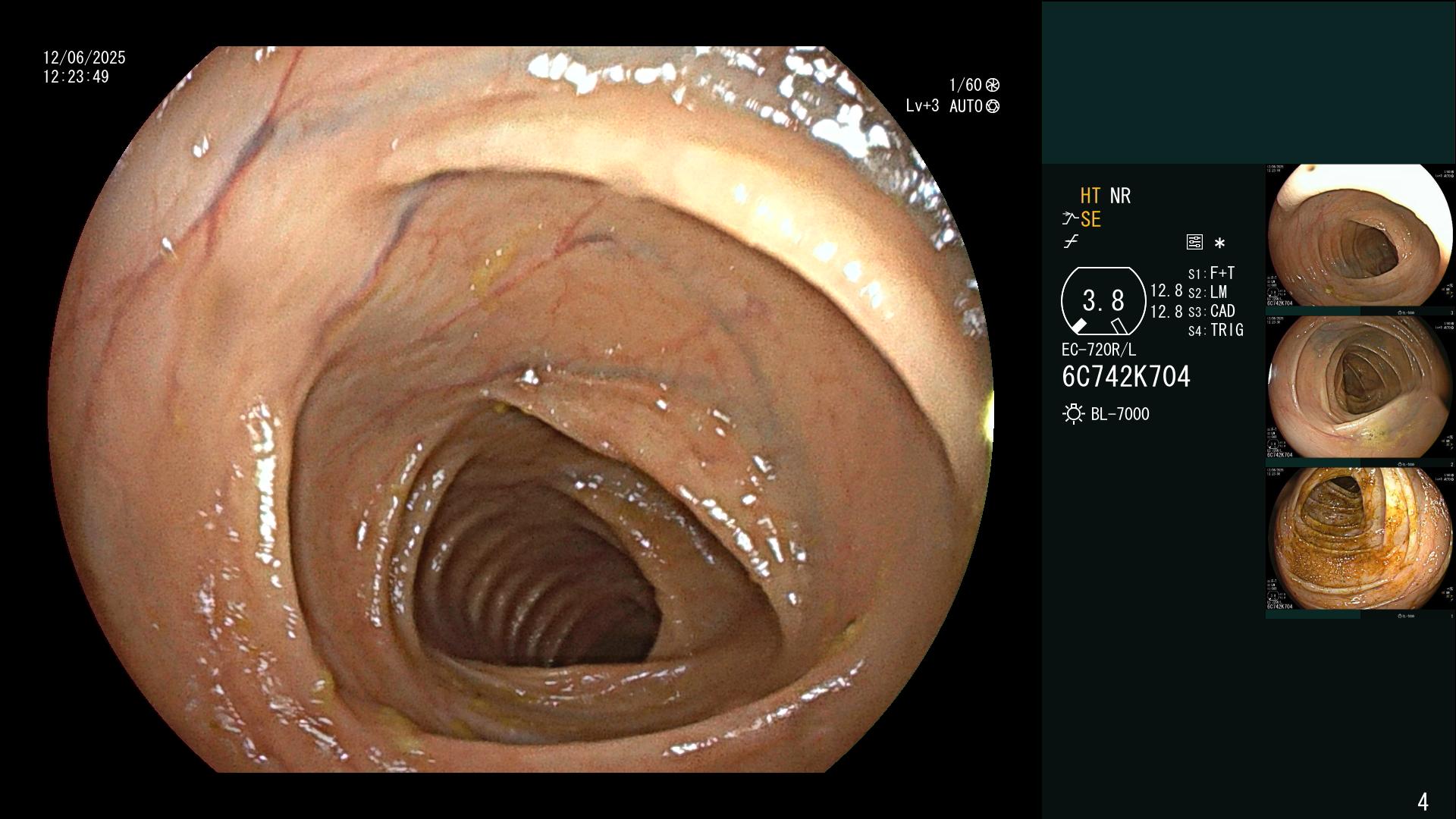Click the capture counter number 4
Viewport: 1456px width, 819px height.
(1423, 802)
